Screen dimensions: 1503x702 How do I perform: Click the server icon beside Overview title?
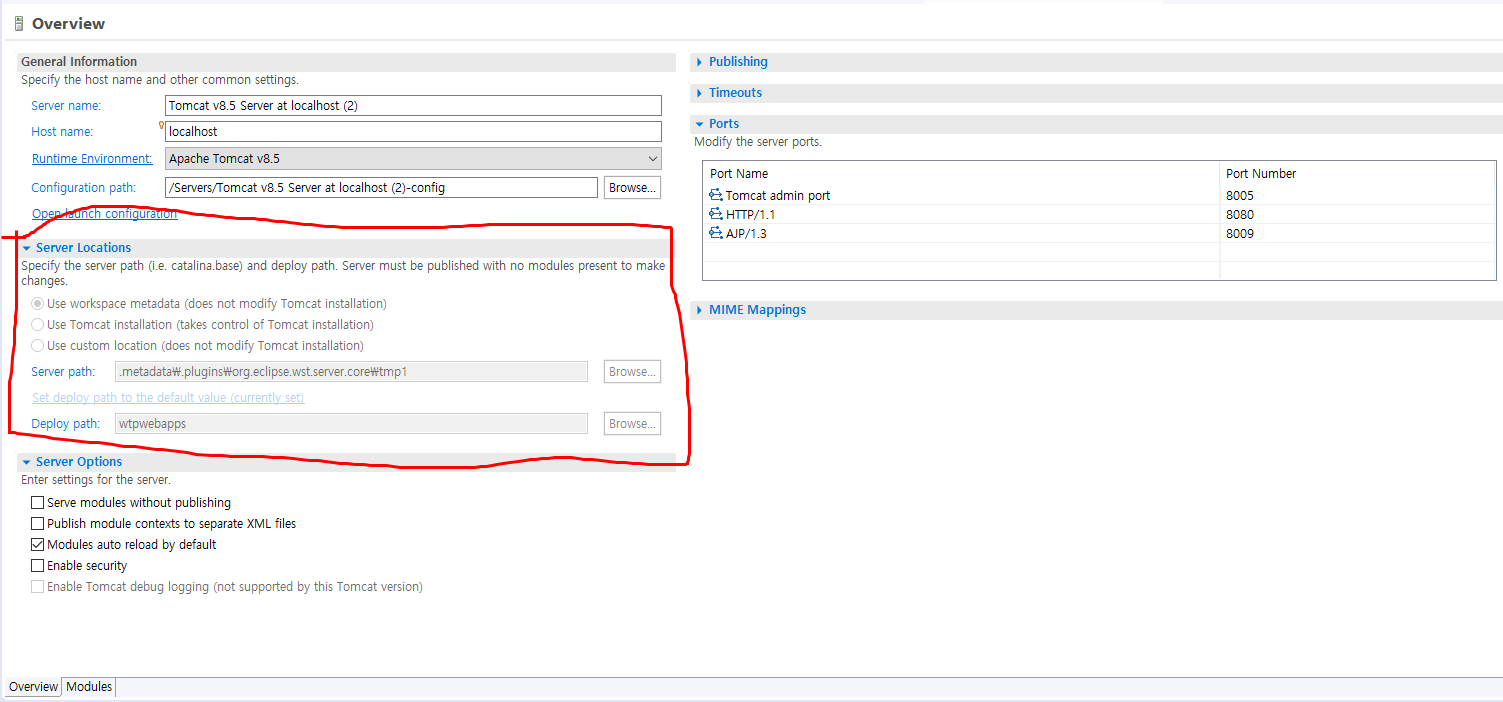pos(19,23)
